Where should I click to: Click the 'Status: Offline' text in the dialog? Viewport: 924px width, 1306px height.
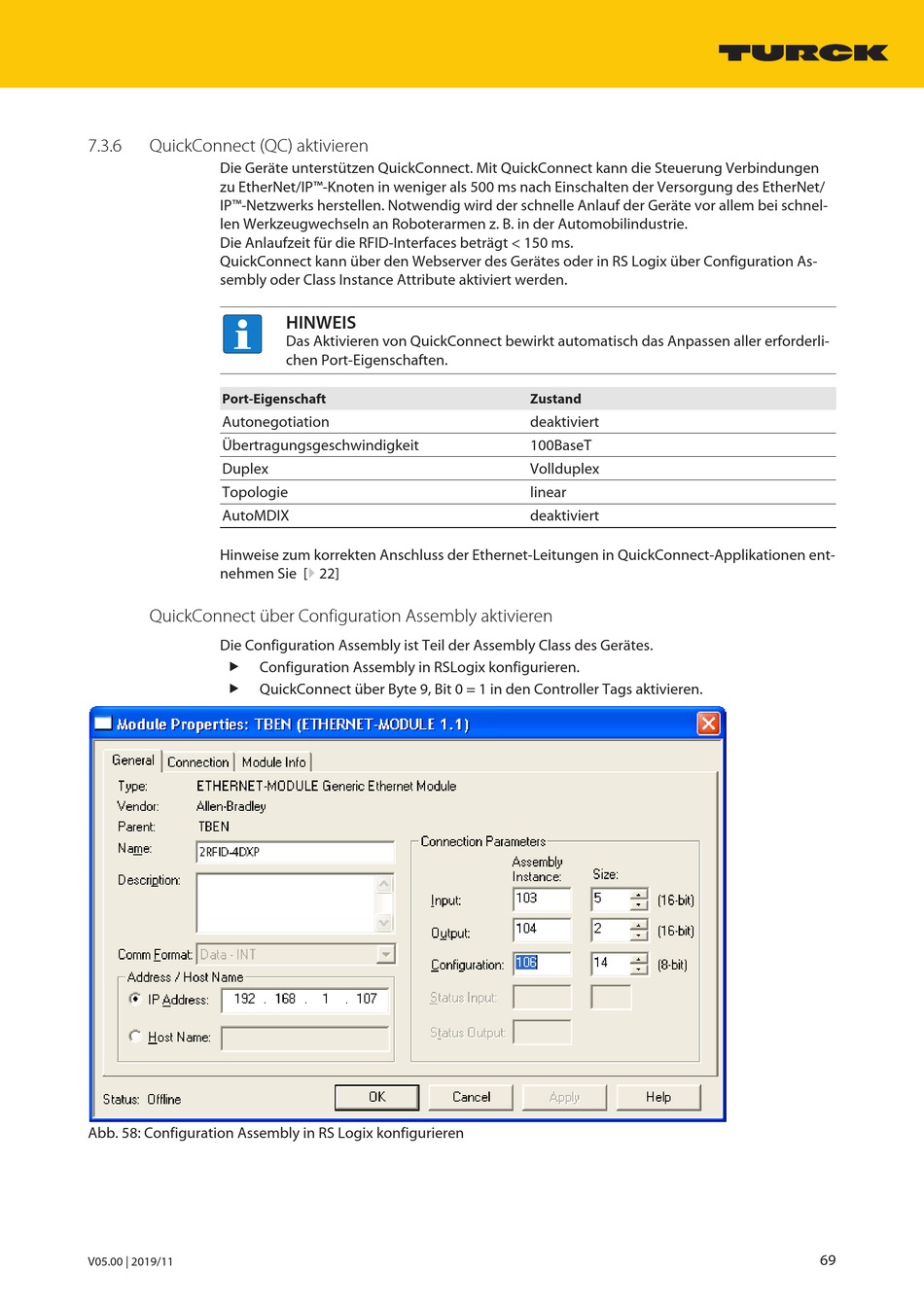pyautogui.click(x=142, y=1099)
